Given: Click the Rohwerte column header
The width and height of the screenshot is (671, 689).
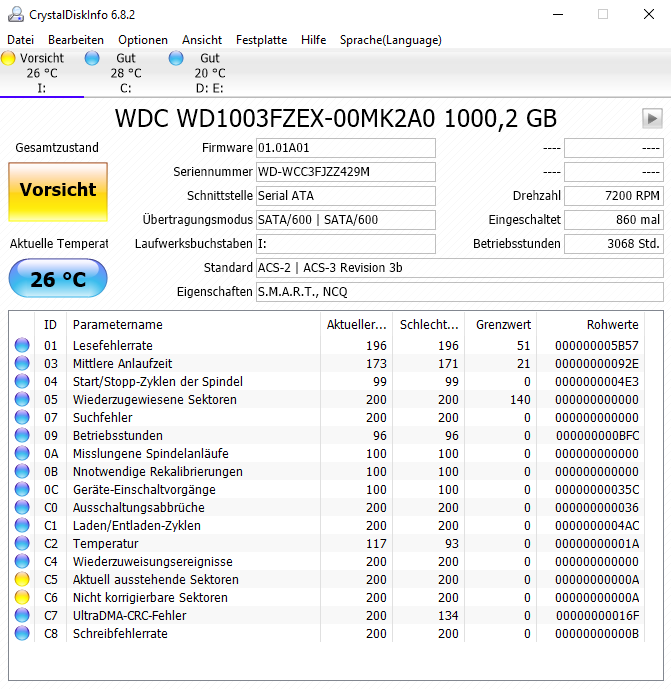Looking at the screenshot, I should (591, 325).
